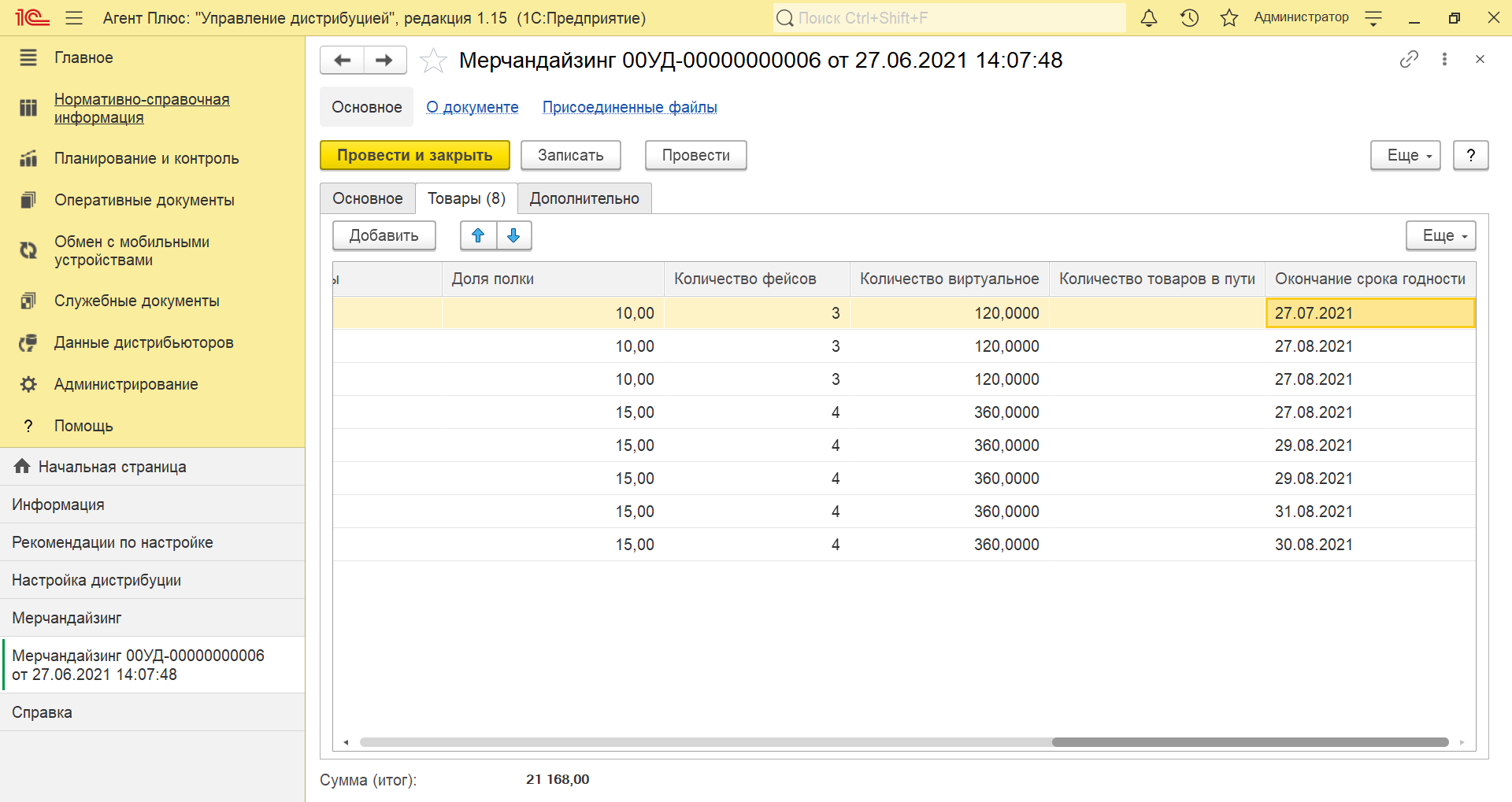1512x802 pixels.
Task: Open Главное section icon in sidebar
Action: [28, 57]
